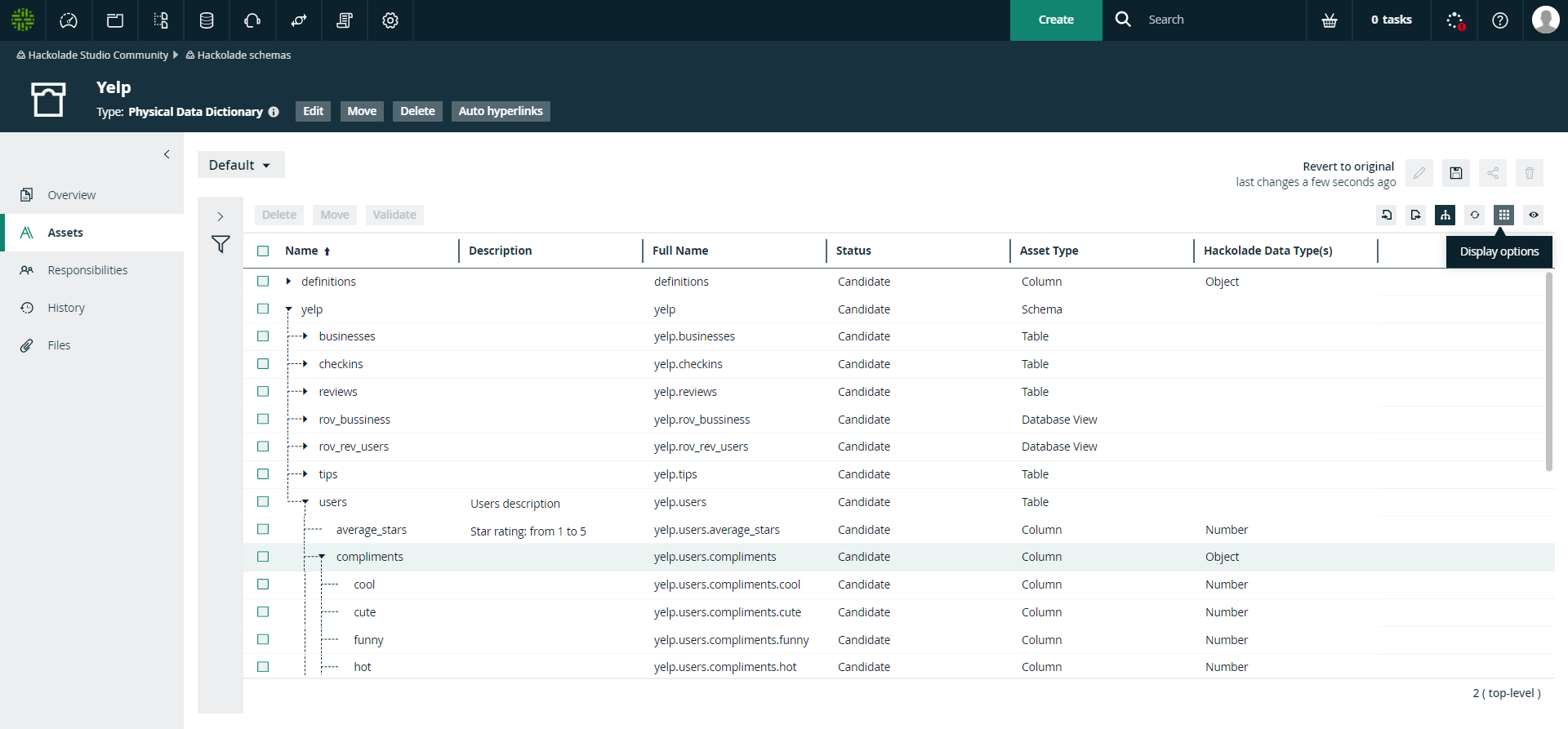
Task: Click the refresh icon above the table
Action: click(x=1475, y=215)
